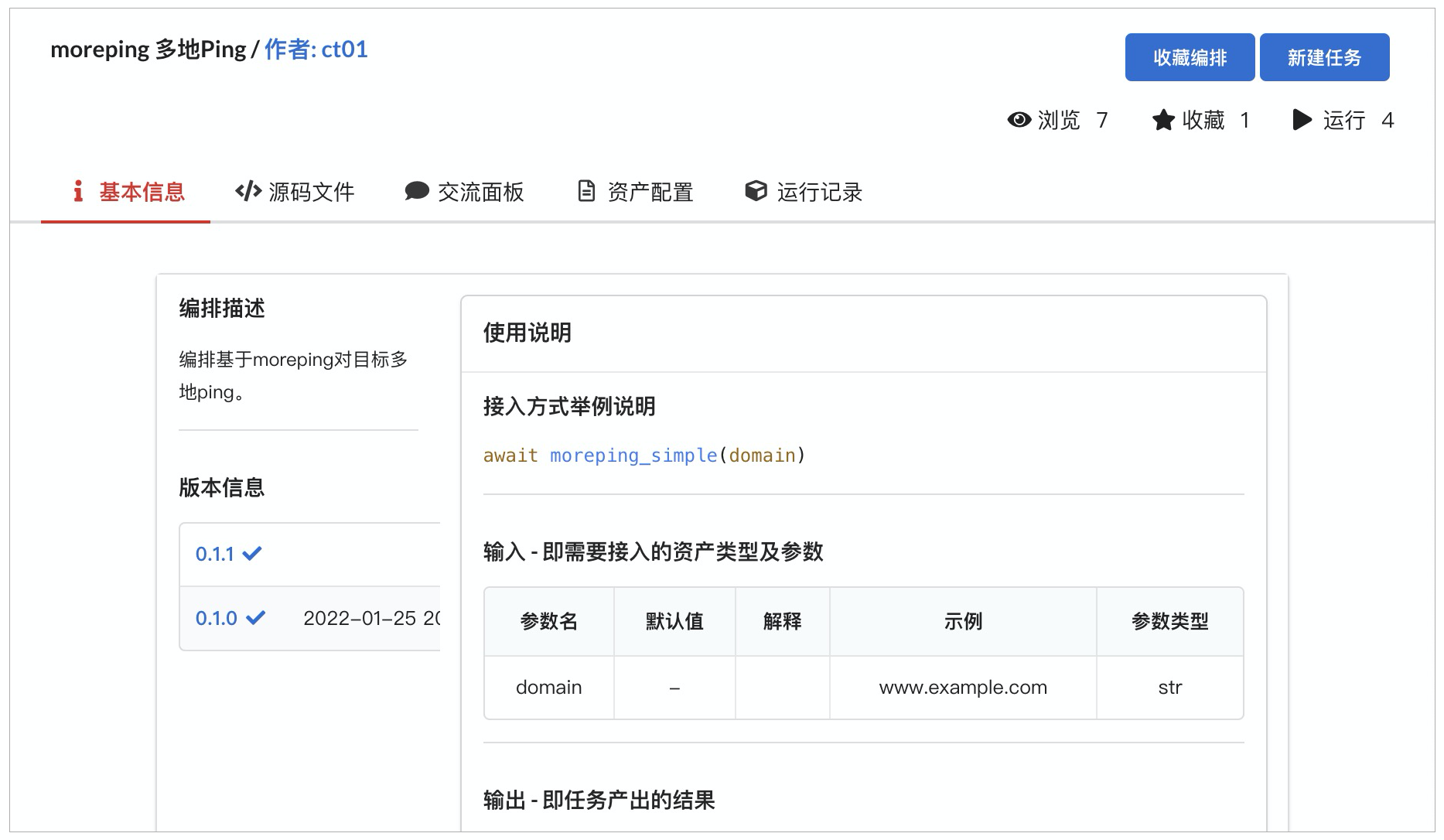Open the 交流面板 tab
Viewport: 1444px width, 840px height.
coord(480,192)
